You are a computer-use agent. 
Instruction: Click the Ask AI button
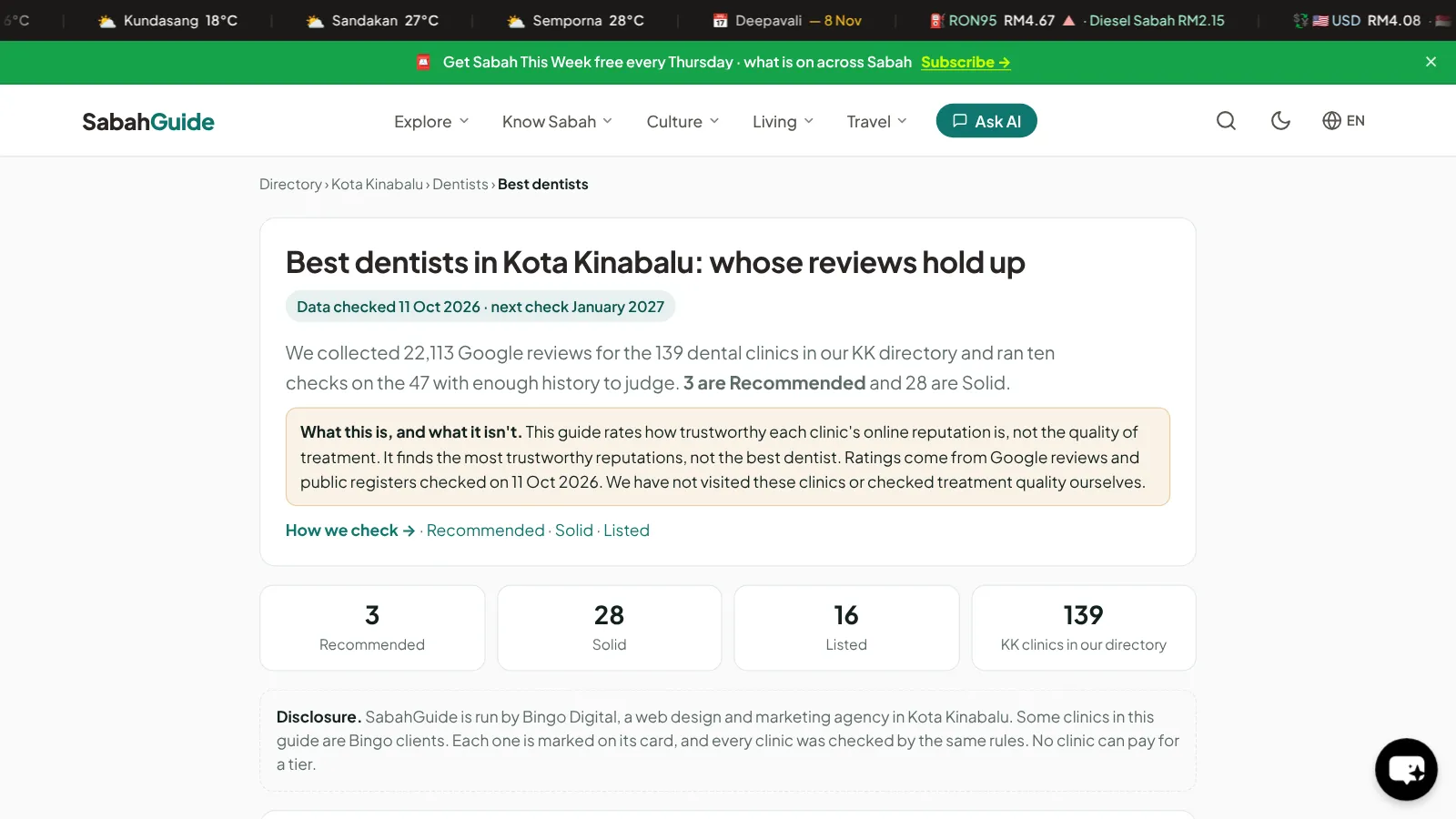(x=986, y=121)
